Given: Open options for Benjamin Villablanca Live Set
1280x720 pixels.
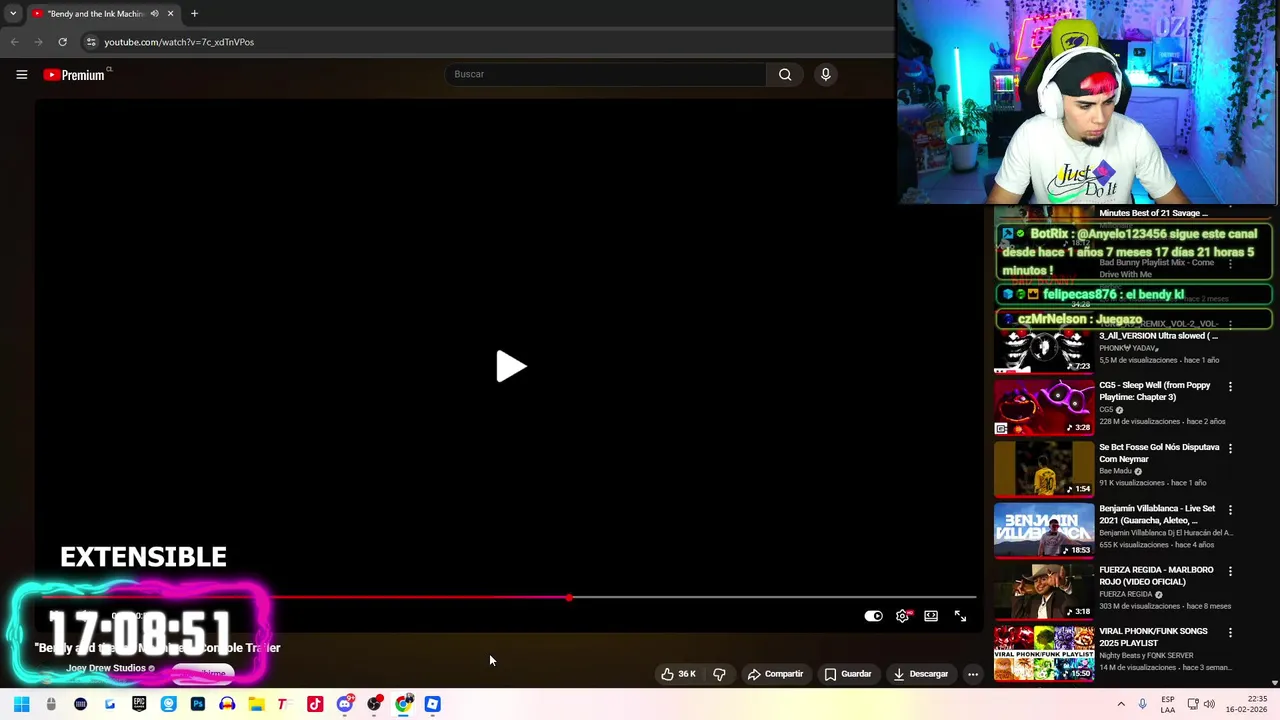Looking at the screenshot, I should tap(1230, 509).
